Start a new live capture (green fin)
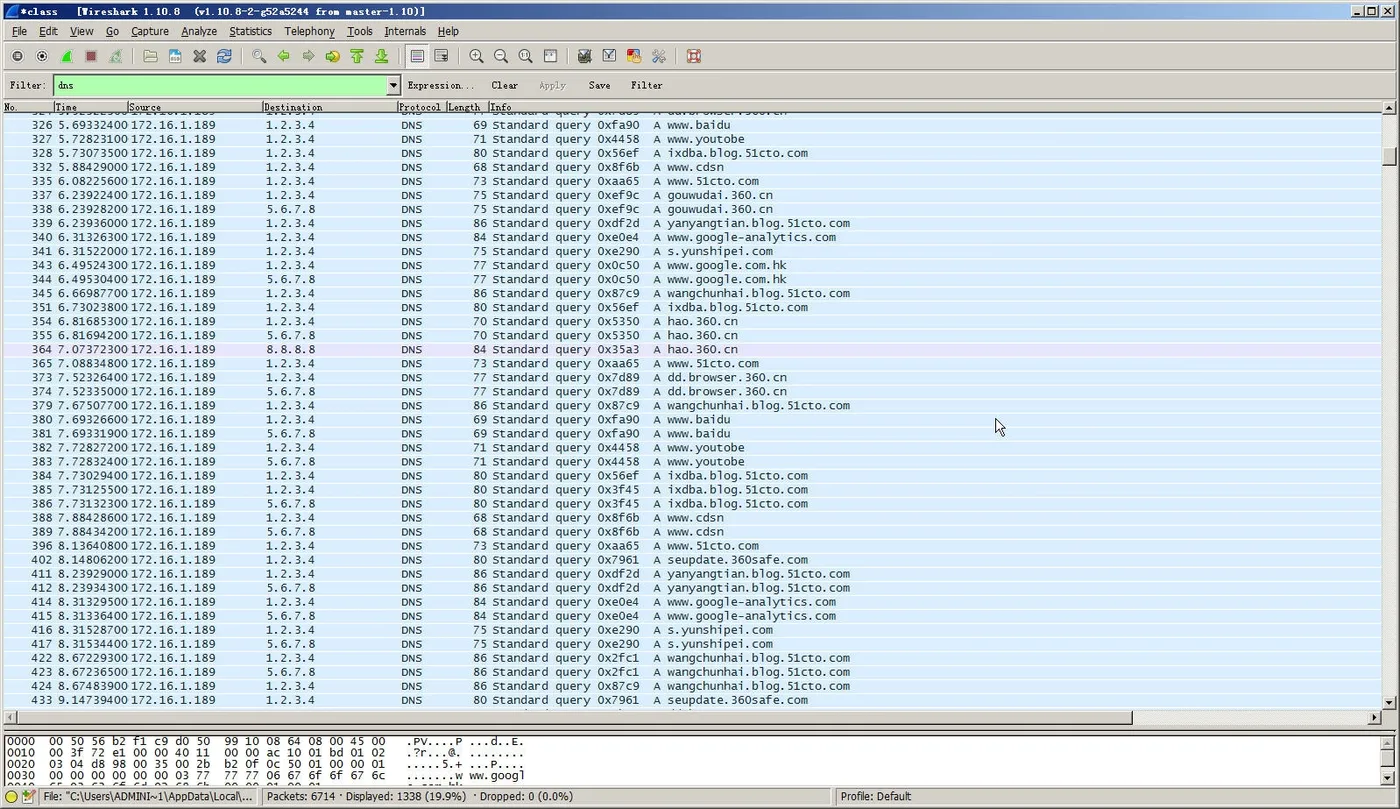Viewport: 1400px width, 809px height. [66, 57]
